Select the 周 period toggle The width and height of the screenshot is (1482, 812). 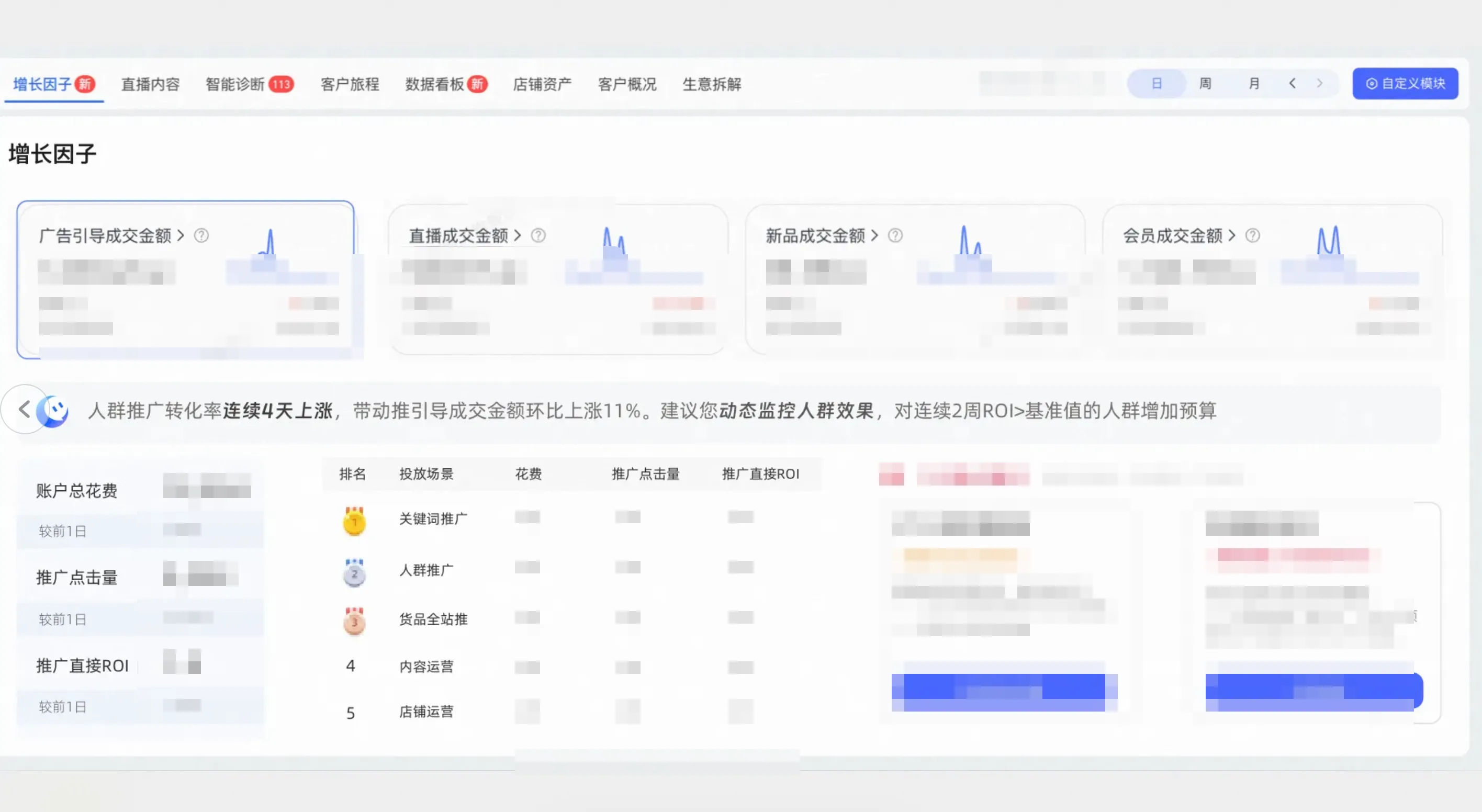coord(1205,83)
